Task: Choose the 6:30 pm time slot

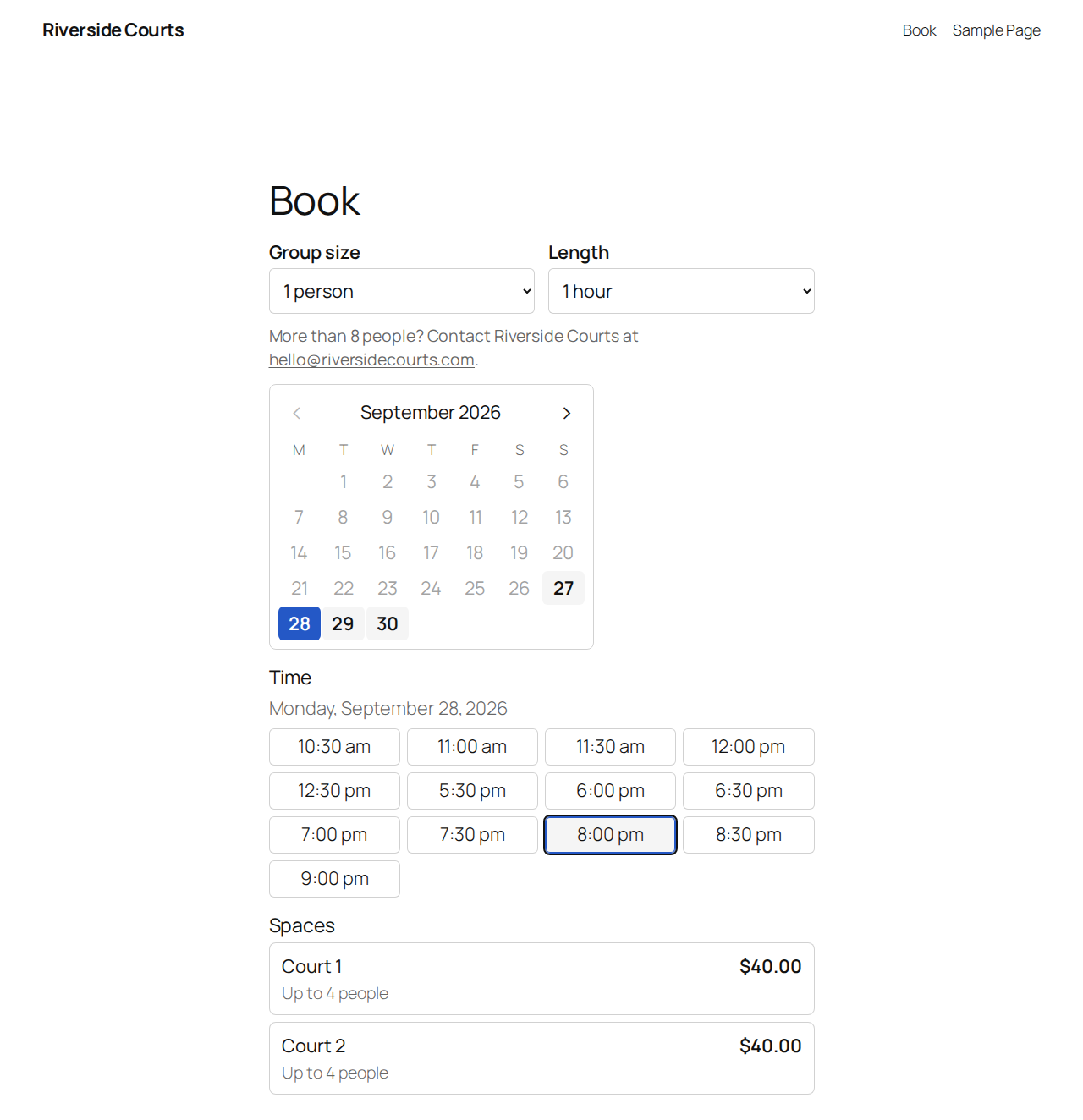Action: [749, 791]
